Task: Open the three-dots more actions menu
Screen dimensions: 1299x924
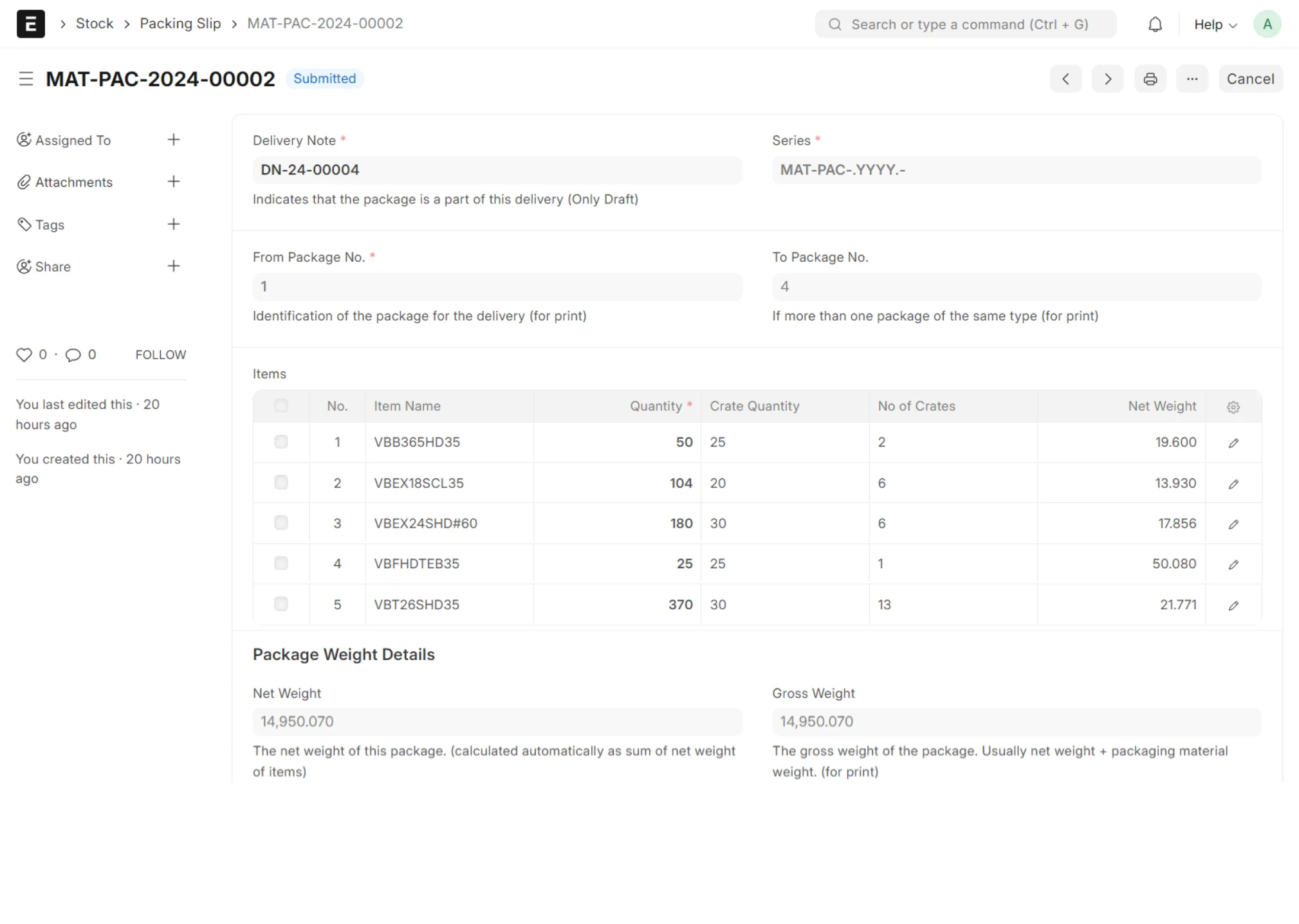Action: pos(1192,79)
